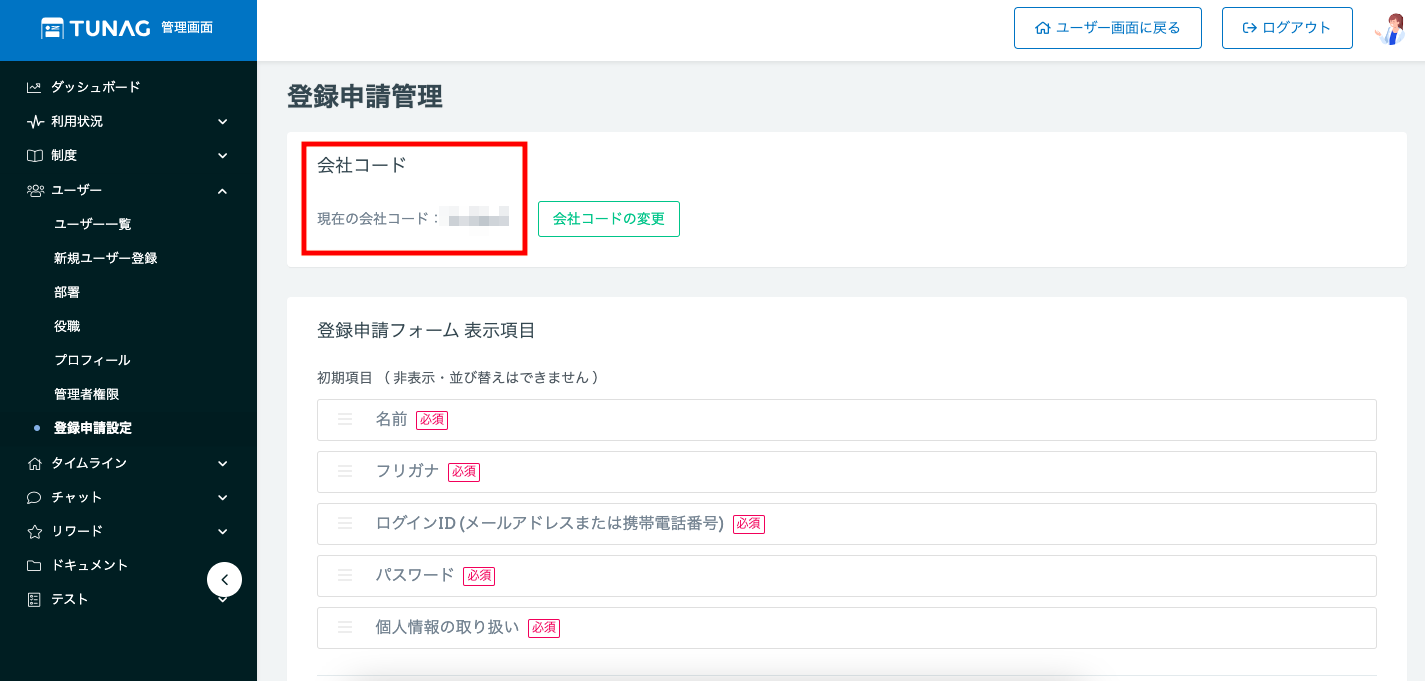This screenshot has height=681, width=1425.
Task: Click the 初期項目 note text
Action: pos(458,377)
